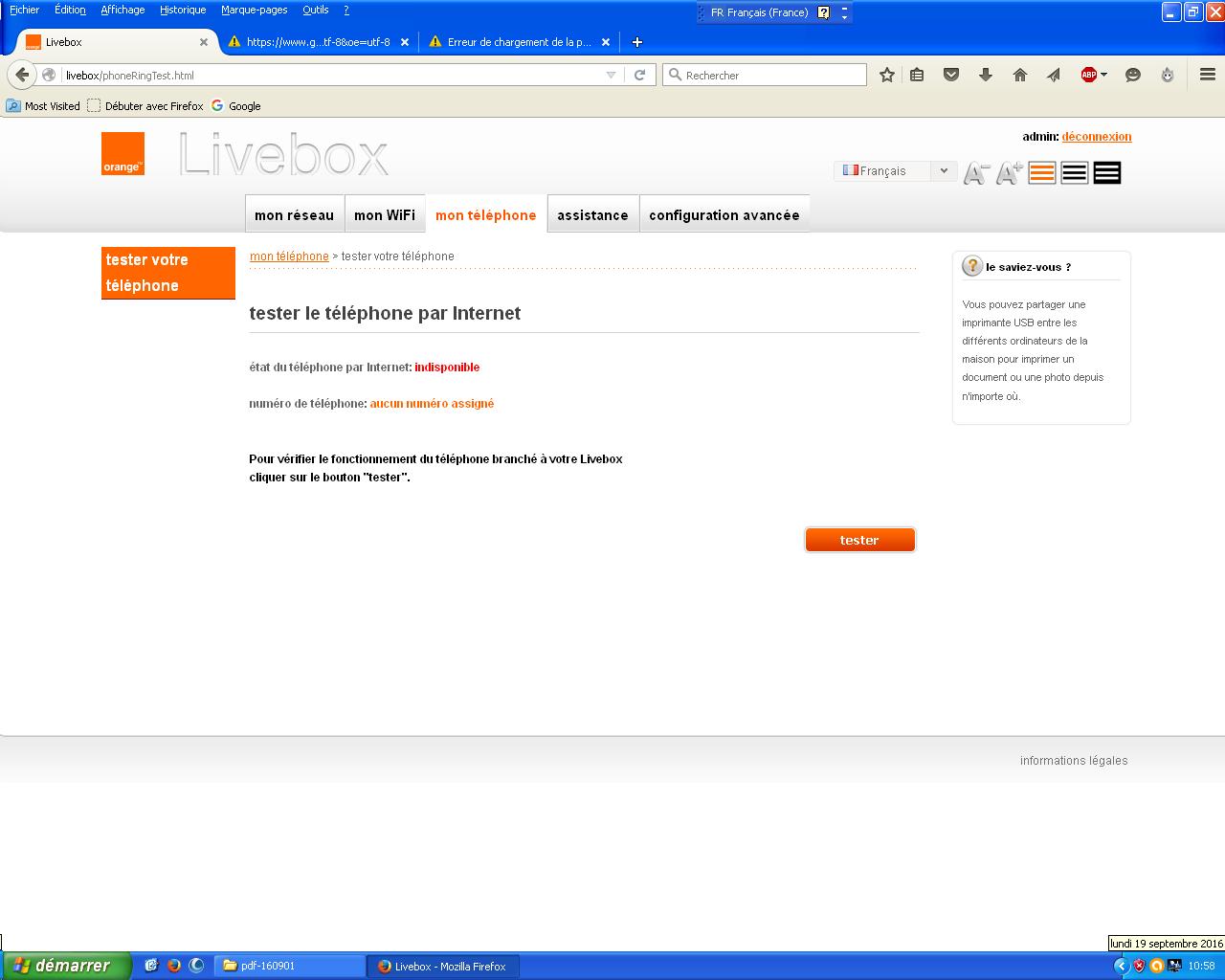Click the orange logo in the Livebox header

pos(122,153)
